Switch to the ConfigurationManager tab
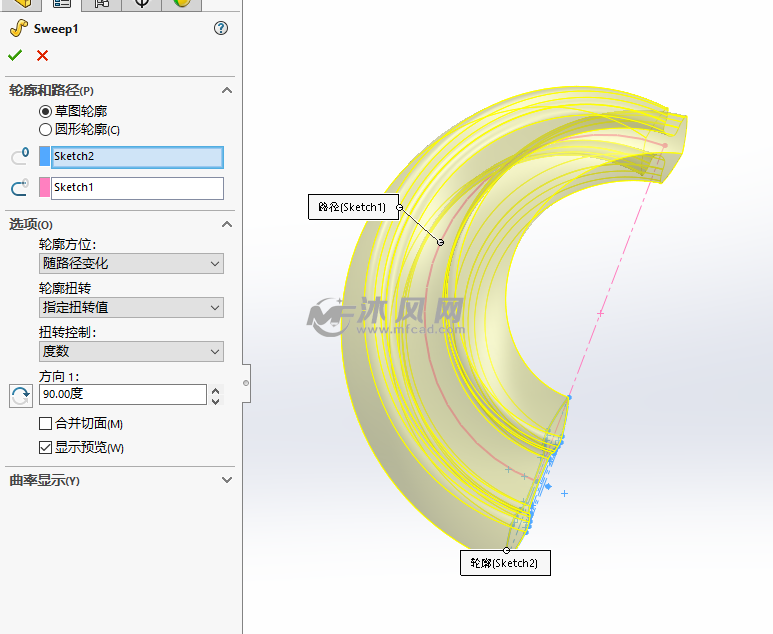773x634 pixels. (x=102, y=4)
